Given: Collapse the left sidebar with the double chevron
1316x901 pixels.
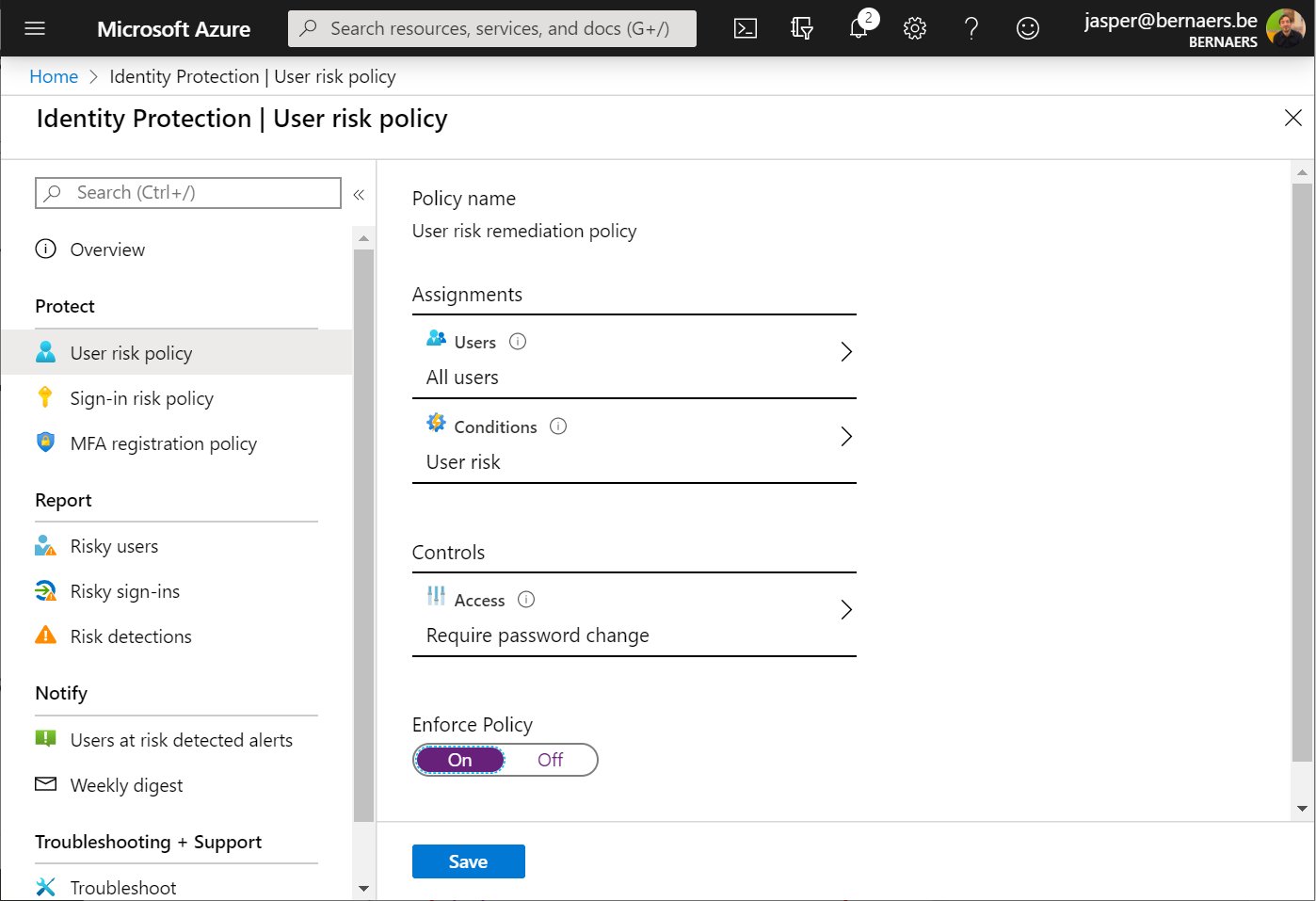Looking at the screenshot, I should tap(359, 194).
